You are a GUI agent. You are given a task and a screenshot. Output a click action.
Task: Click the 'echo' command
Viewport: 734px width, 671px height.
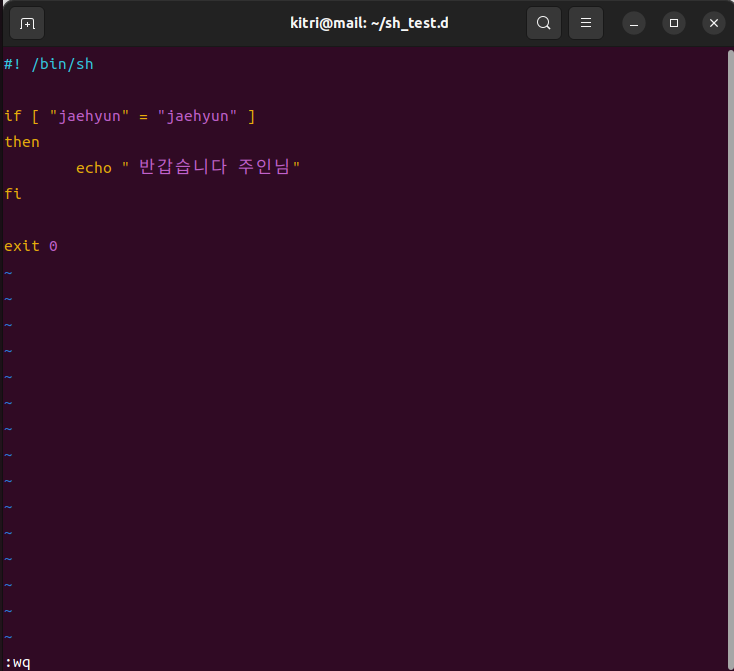94,168
